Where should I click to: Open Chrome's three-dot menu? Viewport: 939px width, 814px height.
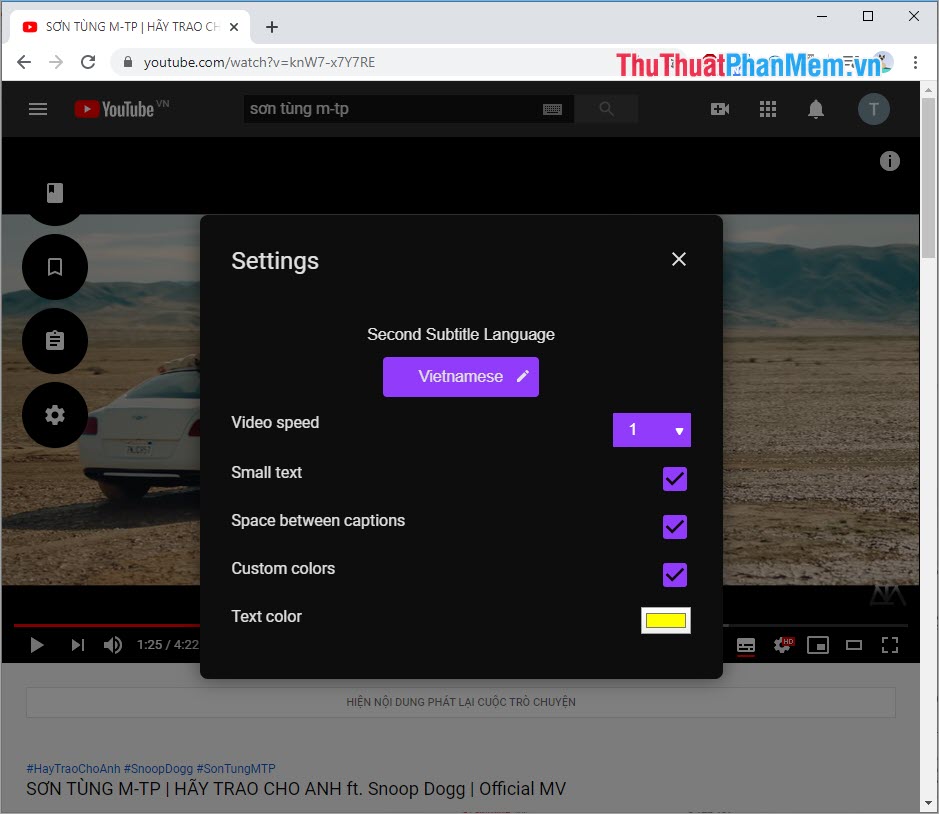pos(917,62)
